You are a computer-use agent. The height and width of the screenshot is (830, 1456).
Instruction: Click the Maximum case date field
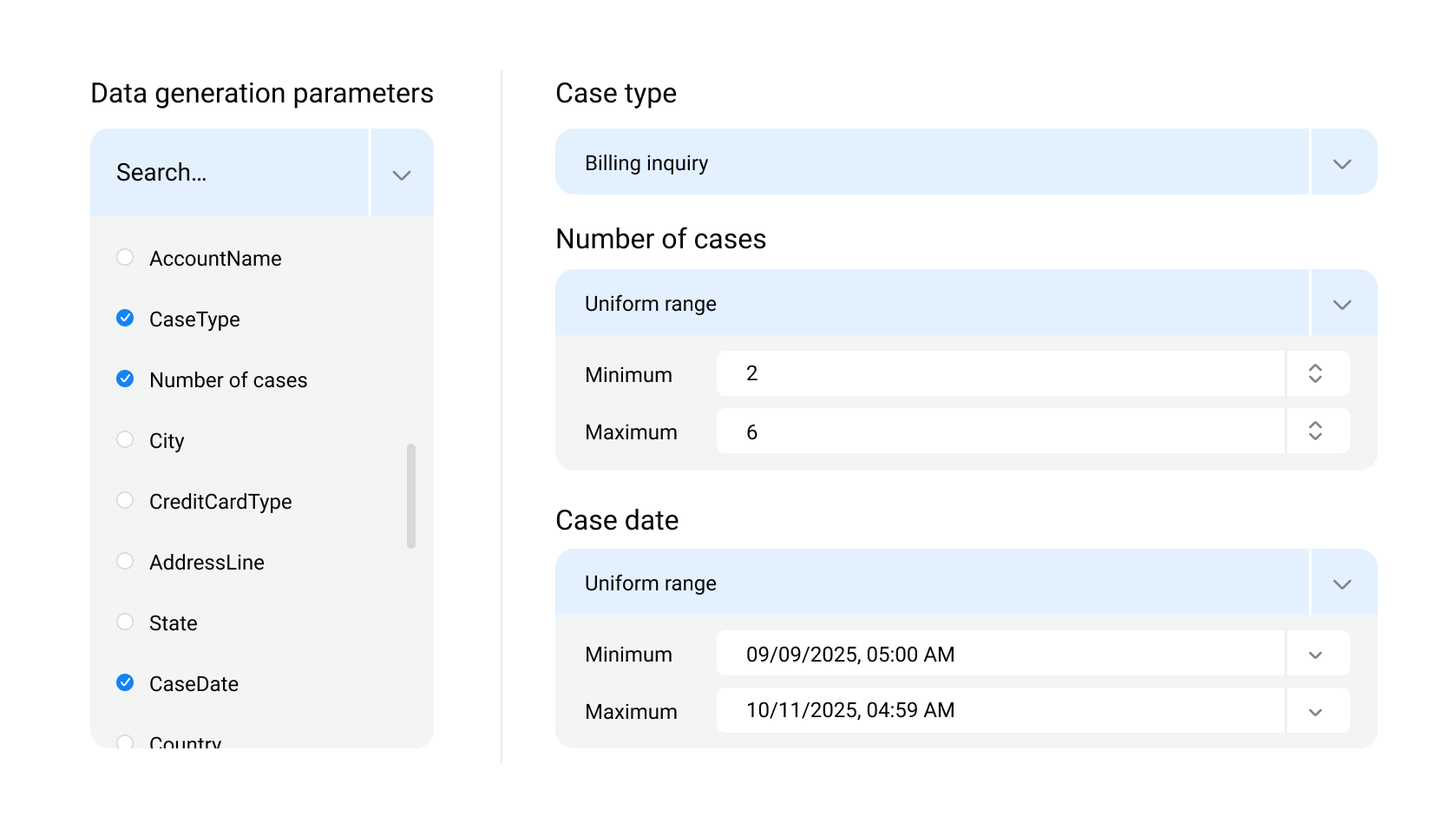tap(1000, 710)
